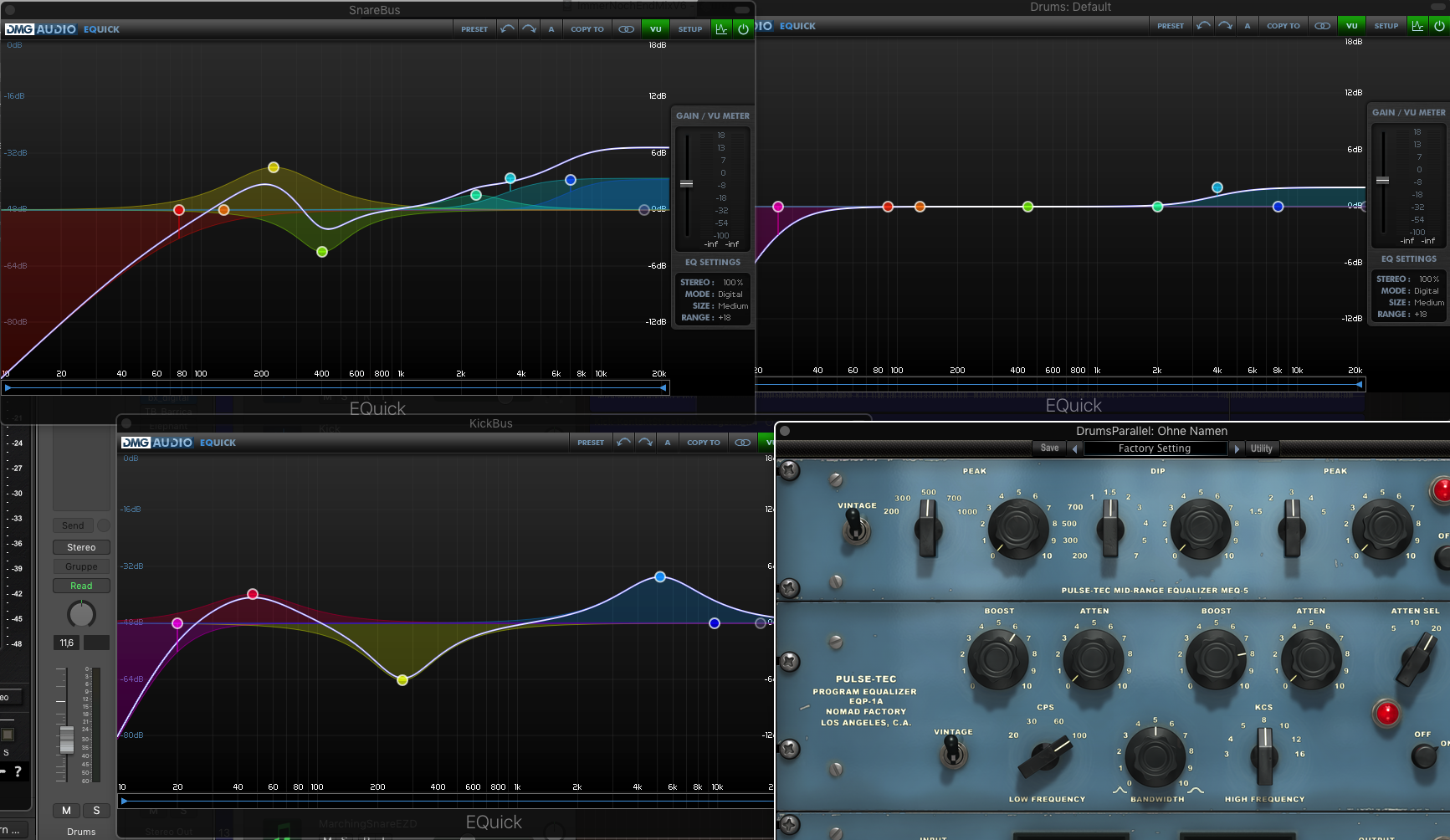The width and height of the screenshot is (1450, 840).
Task: Toggle stereo link icon in KickBus EQuick
Action: point(742,442)
